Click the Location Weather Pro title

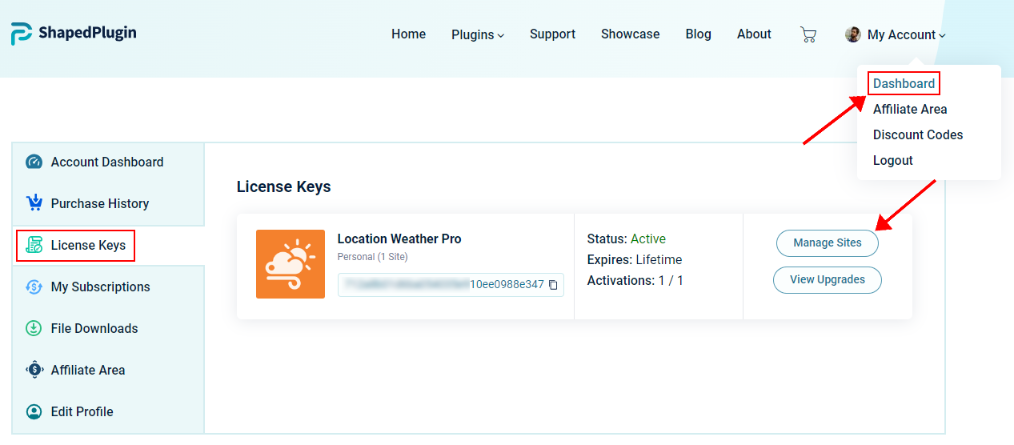(400, 239)
